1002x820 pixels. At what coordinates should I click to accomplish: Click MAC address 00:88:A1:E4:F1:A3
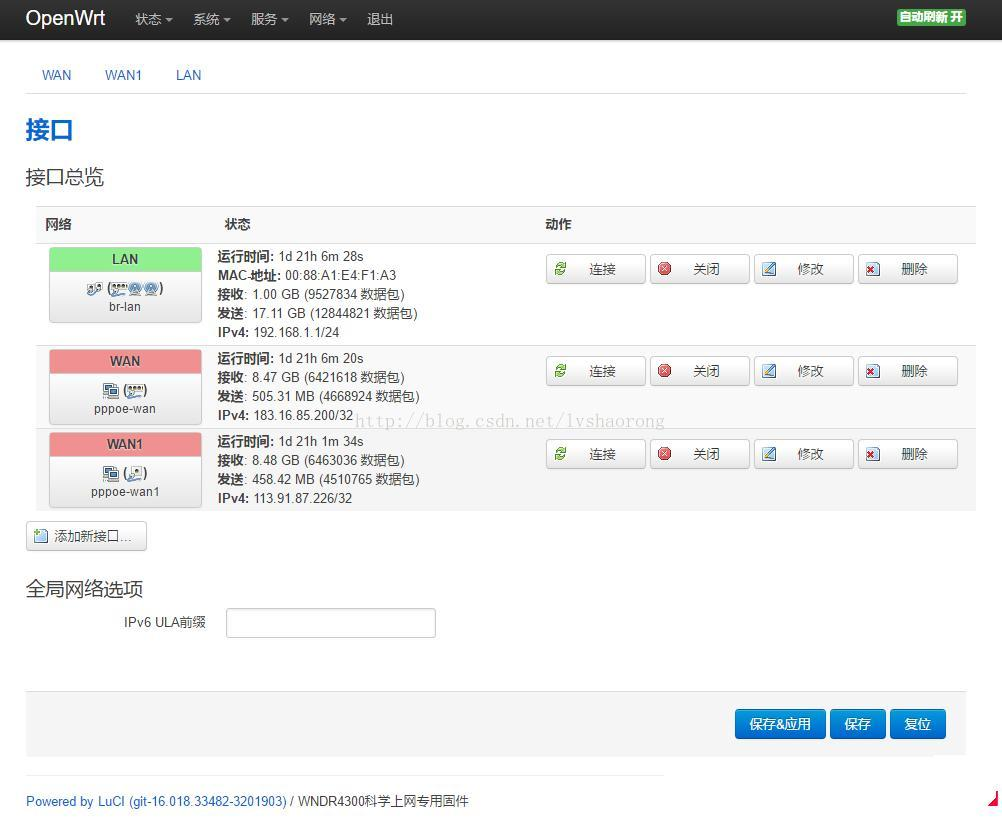point(341,275)
